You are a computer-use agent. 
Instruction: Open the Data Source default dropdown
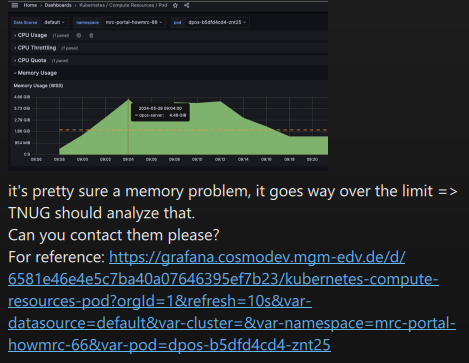(54, 22)
